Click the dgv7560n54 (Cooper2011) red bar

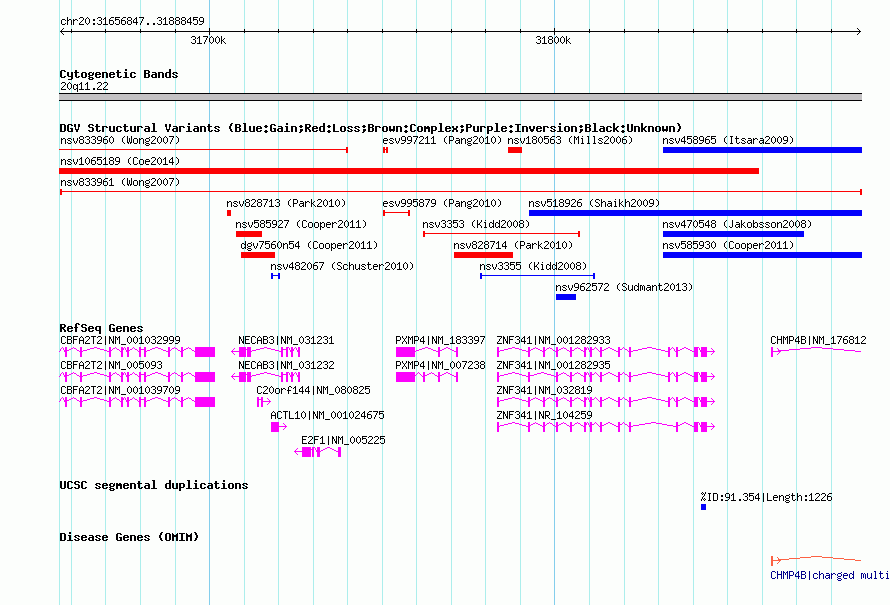click(x=258, y=255)
